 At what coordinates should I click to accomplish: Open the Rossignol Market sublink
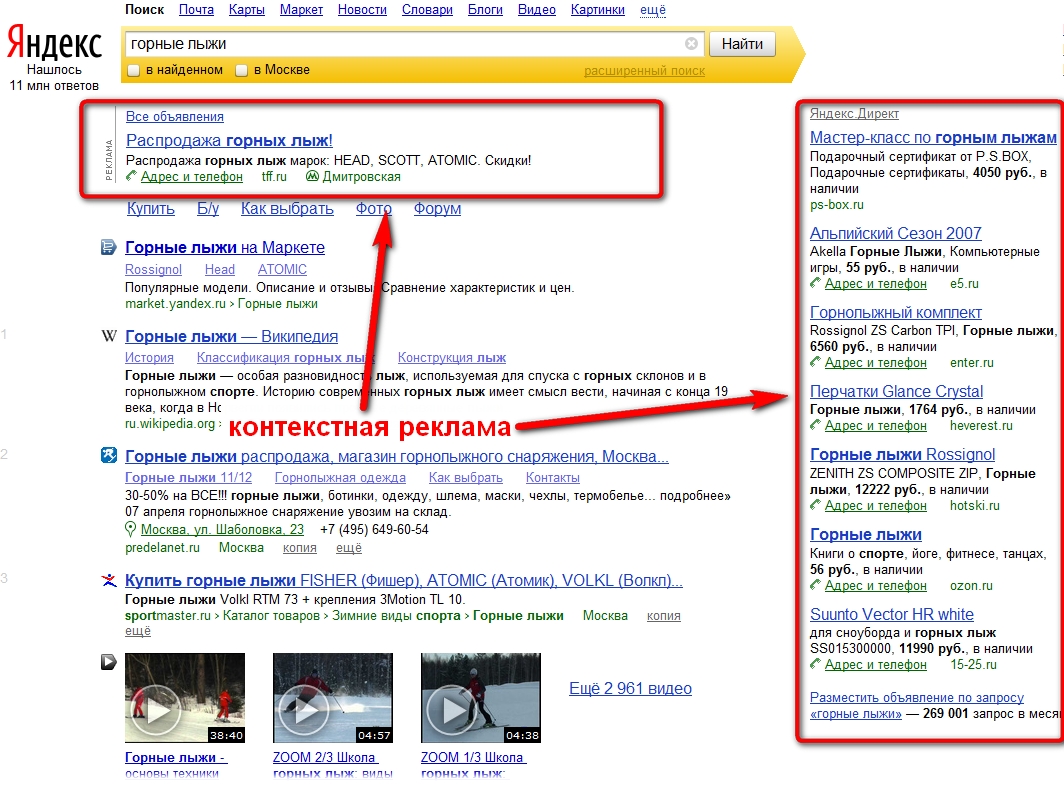[x=153, y=269]
